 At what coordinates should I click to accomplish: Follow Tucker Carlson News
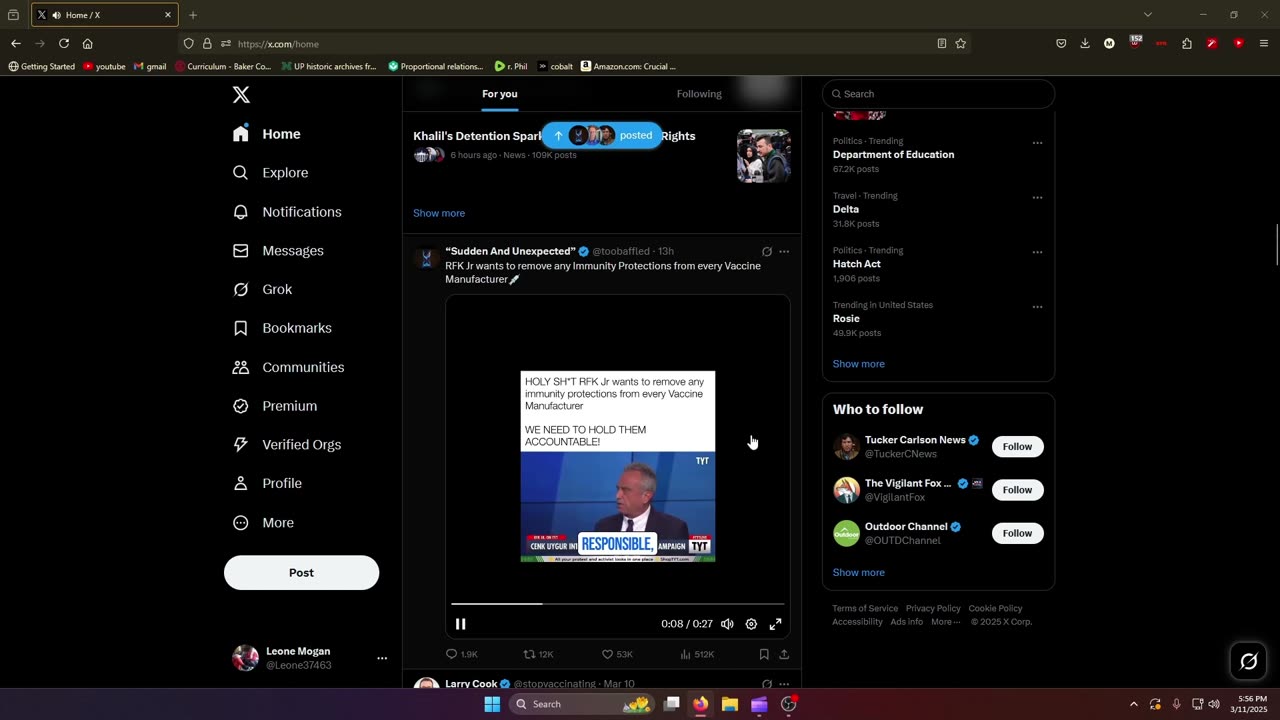click(1017, 447)
